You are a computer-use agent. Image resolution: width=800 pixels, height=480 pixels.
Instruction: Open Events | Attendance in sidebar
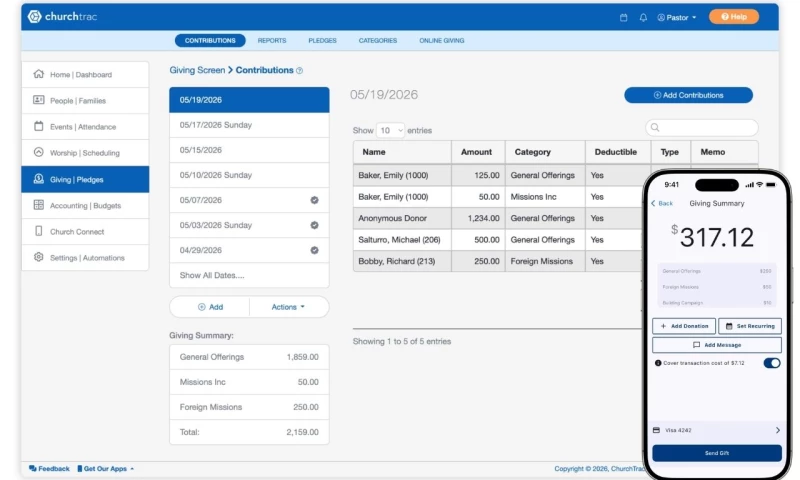85,127
